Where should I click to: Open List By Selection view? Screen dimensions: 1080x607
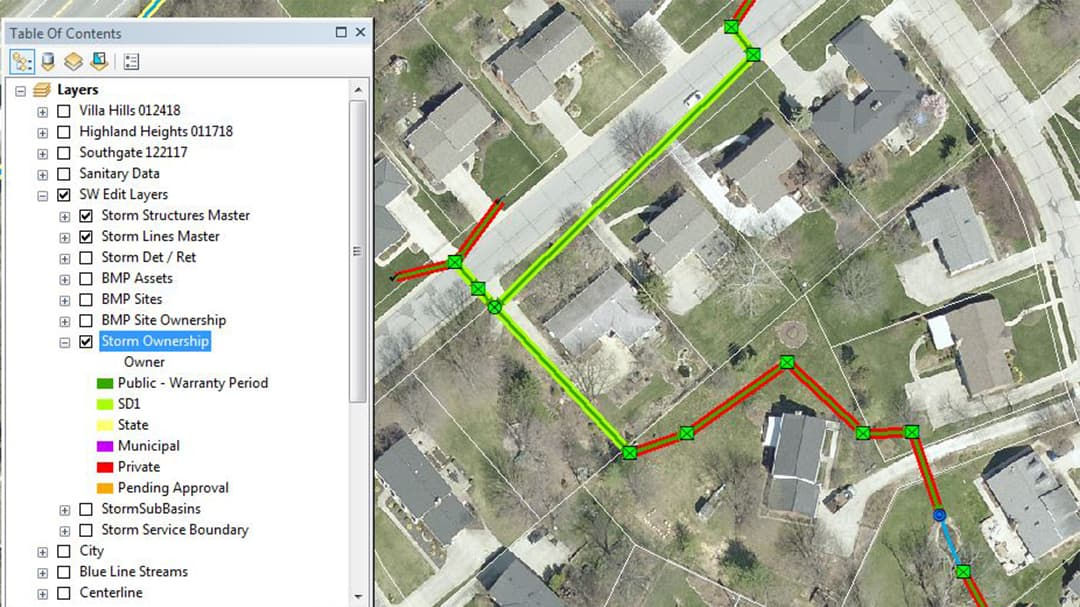coord(97,61)
